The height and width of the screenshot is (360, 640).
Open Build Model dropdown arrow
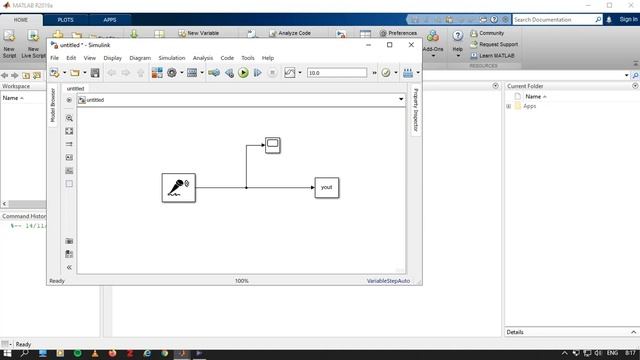(418, 73)
